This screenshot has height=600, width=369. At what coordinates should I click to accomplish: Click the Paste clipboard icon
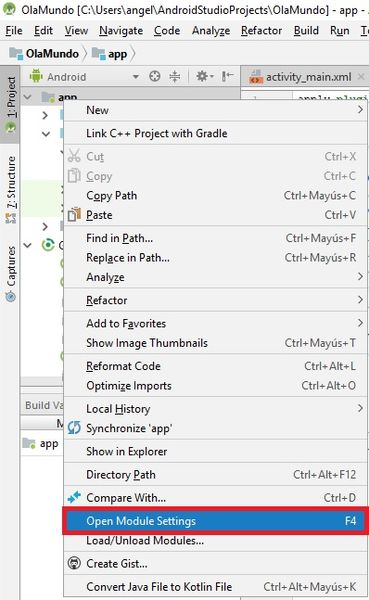coord(74,215)
